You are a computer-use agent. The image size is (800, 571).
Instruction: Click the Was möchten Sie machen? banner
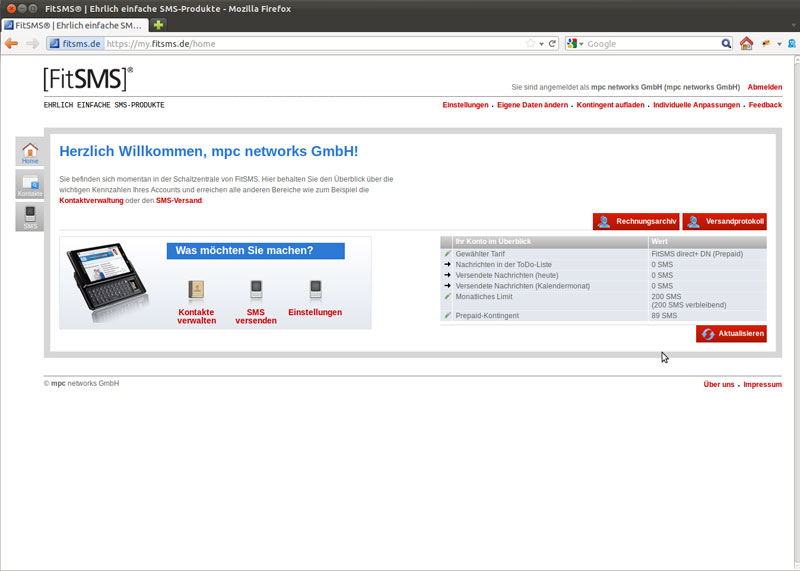coord(256,251)
